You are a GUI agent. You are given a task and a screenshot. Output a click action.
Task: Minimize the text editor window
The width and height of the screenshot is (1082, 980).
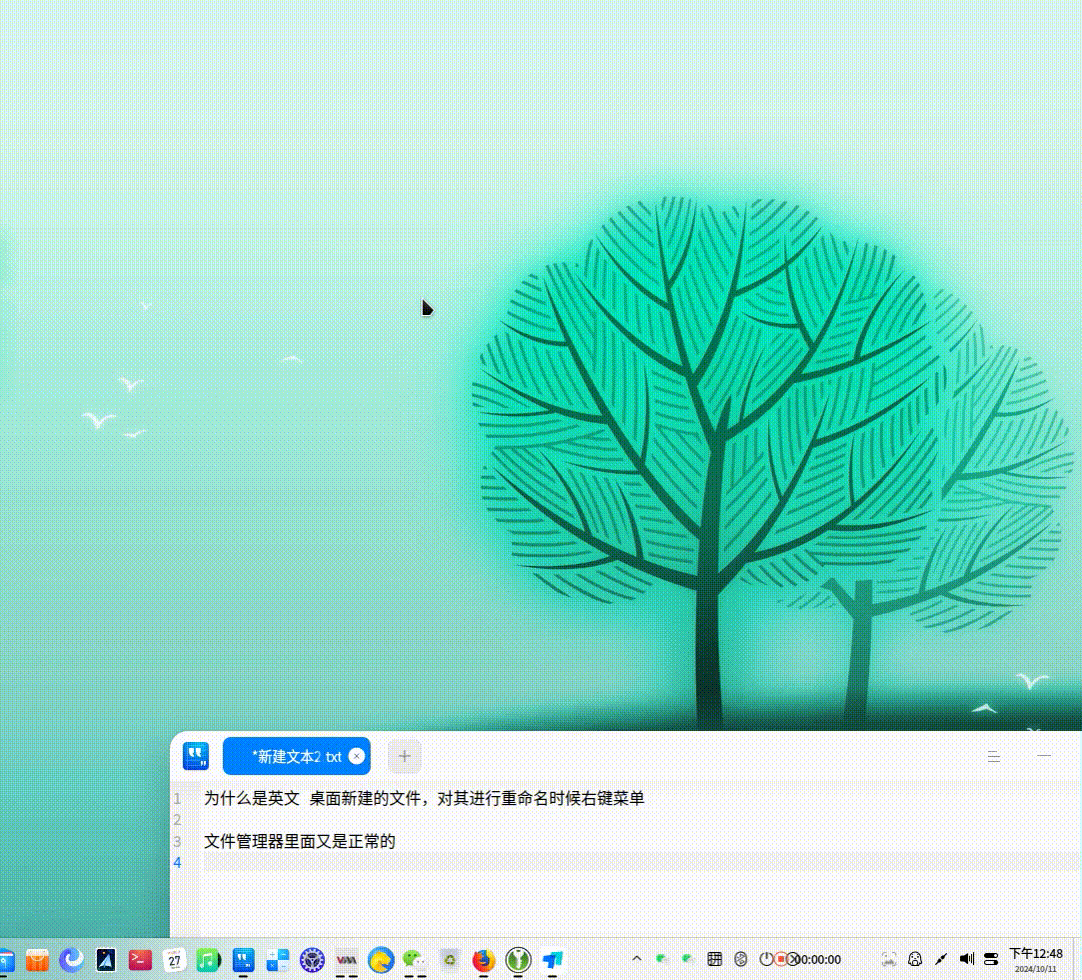pyautogui.click(x=1044, y=756)
